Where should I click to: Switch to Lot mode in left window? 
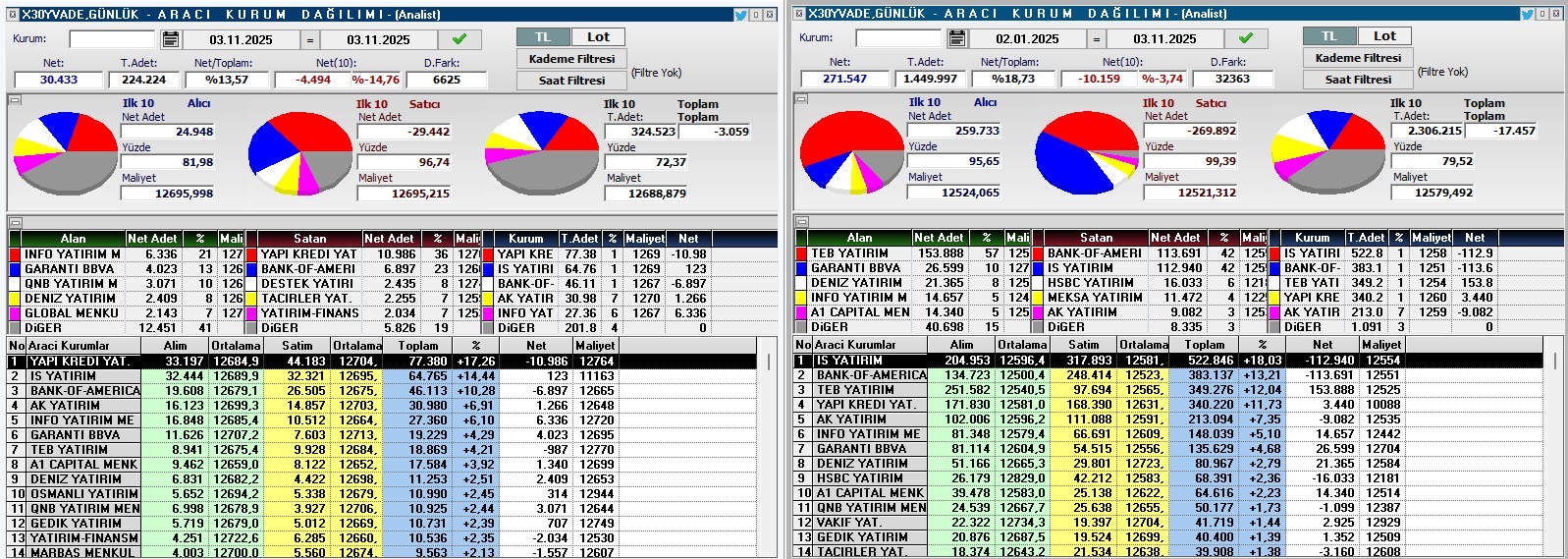click(x=598, y=37)
